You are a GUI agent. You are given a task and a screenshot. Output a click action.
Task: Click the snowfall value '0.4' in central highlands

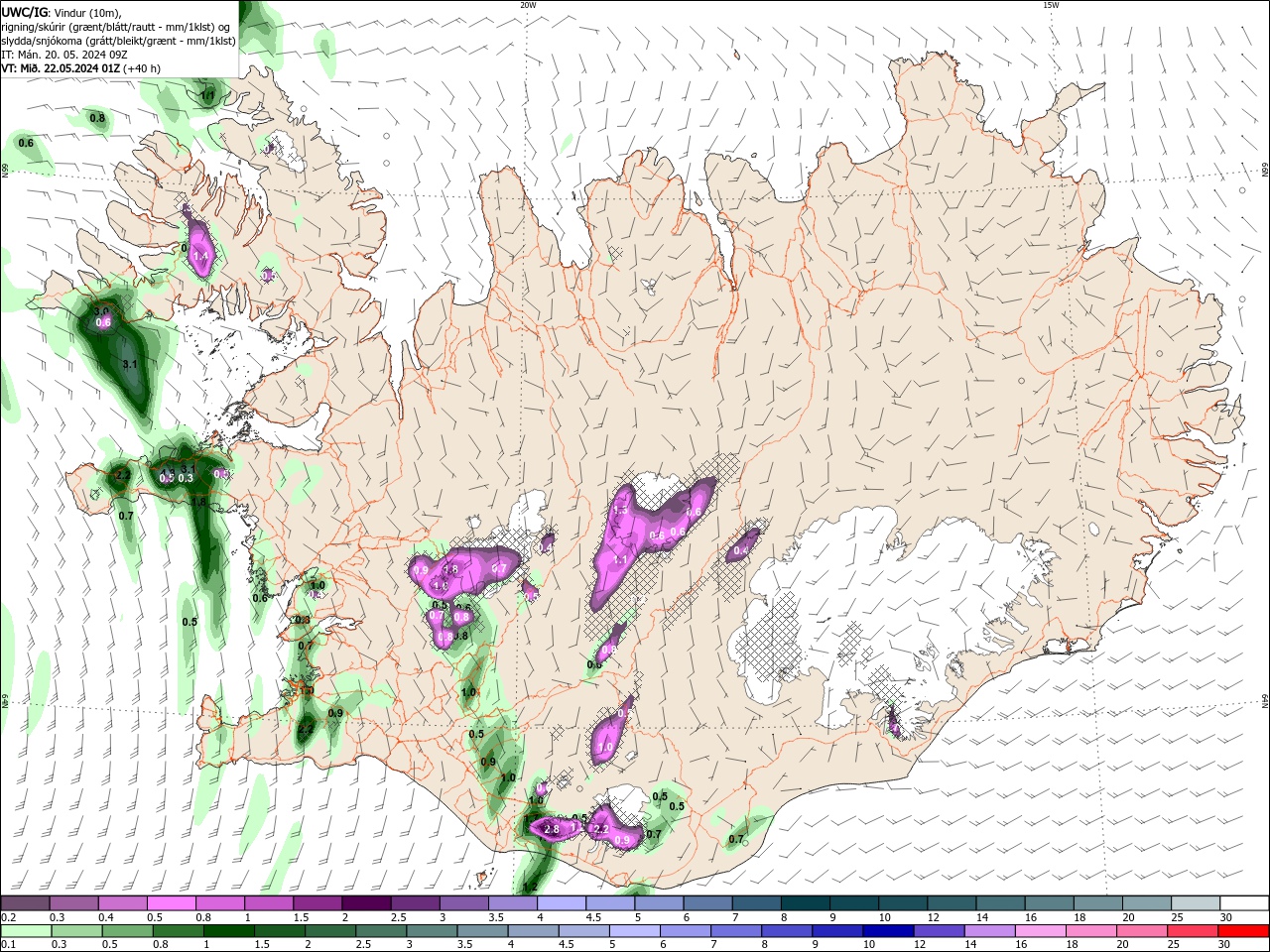(740, 550)
